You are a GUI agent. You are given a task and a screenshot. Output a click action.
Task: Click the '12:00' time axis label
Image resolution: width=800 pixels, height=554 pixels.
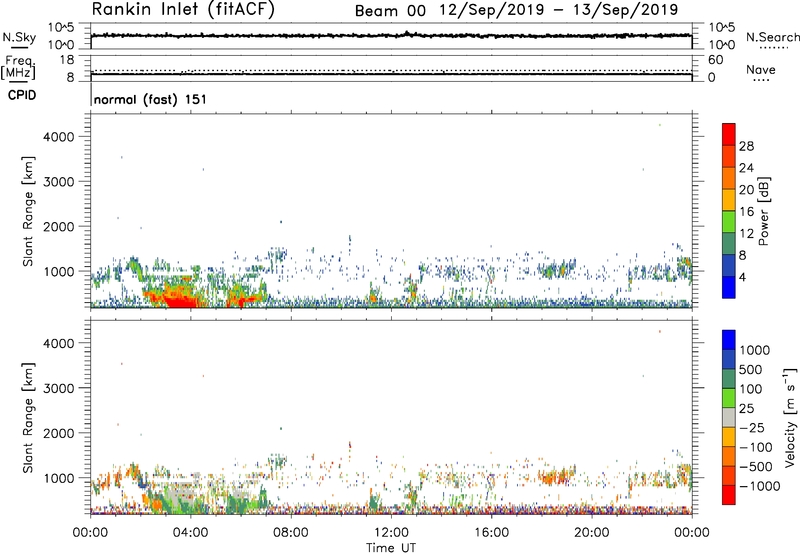(391, 533)
